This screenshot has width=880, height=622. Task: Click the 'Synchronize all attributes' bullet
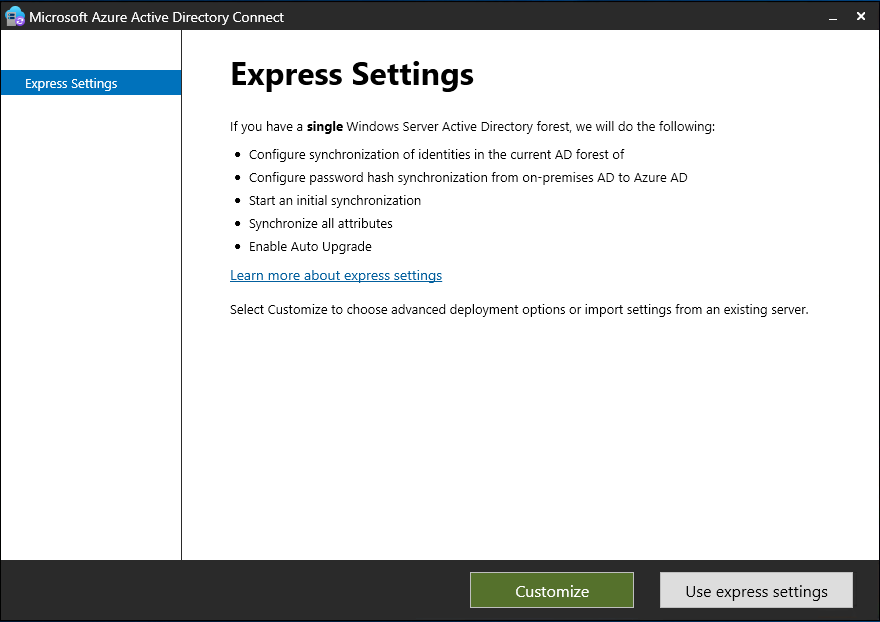click(x=320, y=223)
